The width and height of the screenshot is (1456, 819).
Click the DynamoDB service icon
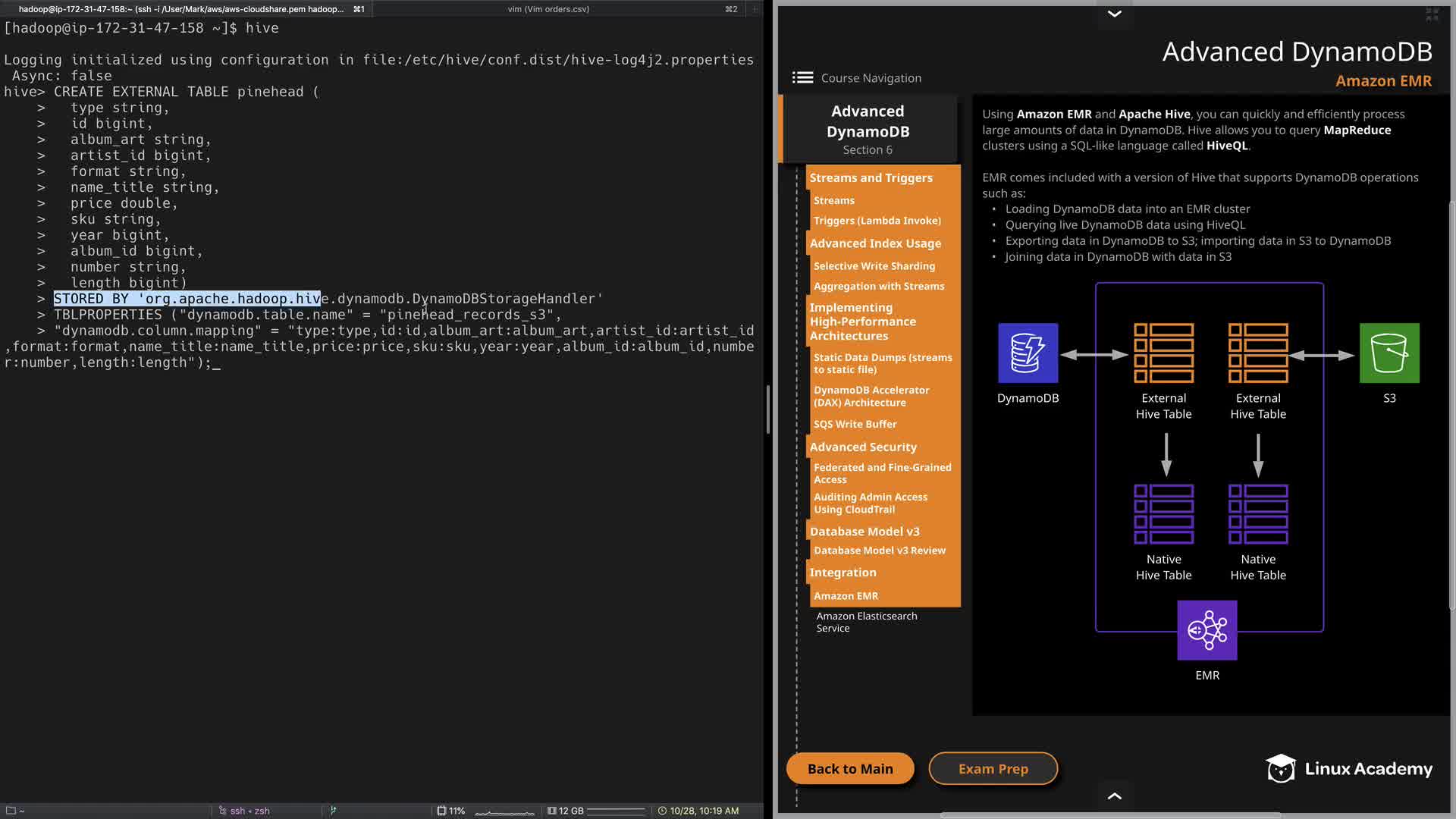click(x=1028, y=353)
